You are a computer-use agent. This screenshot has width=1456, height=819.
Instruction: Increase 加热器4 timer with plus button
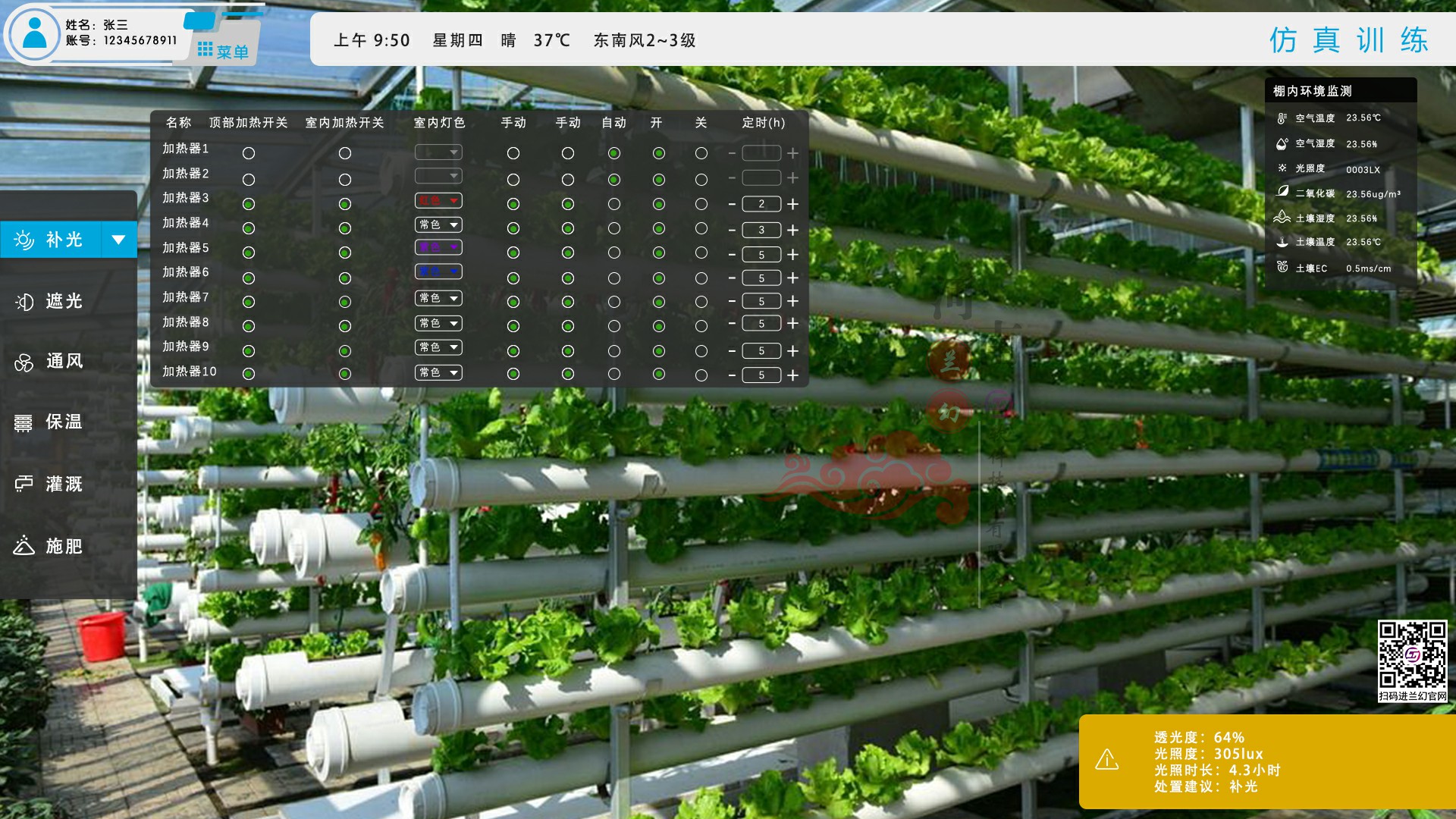(x=792, y=230)
